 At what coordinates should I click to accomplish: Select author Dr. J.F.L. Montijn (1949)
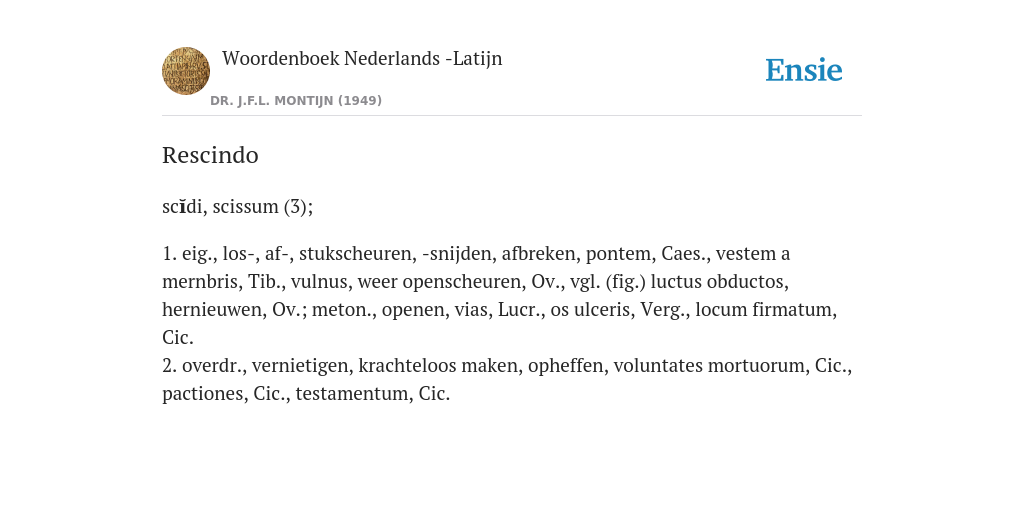296,101
